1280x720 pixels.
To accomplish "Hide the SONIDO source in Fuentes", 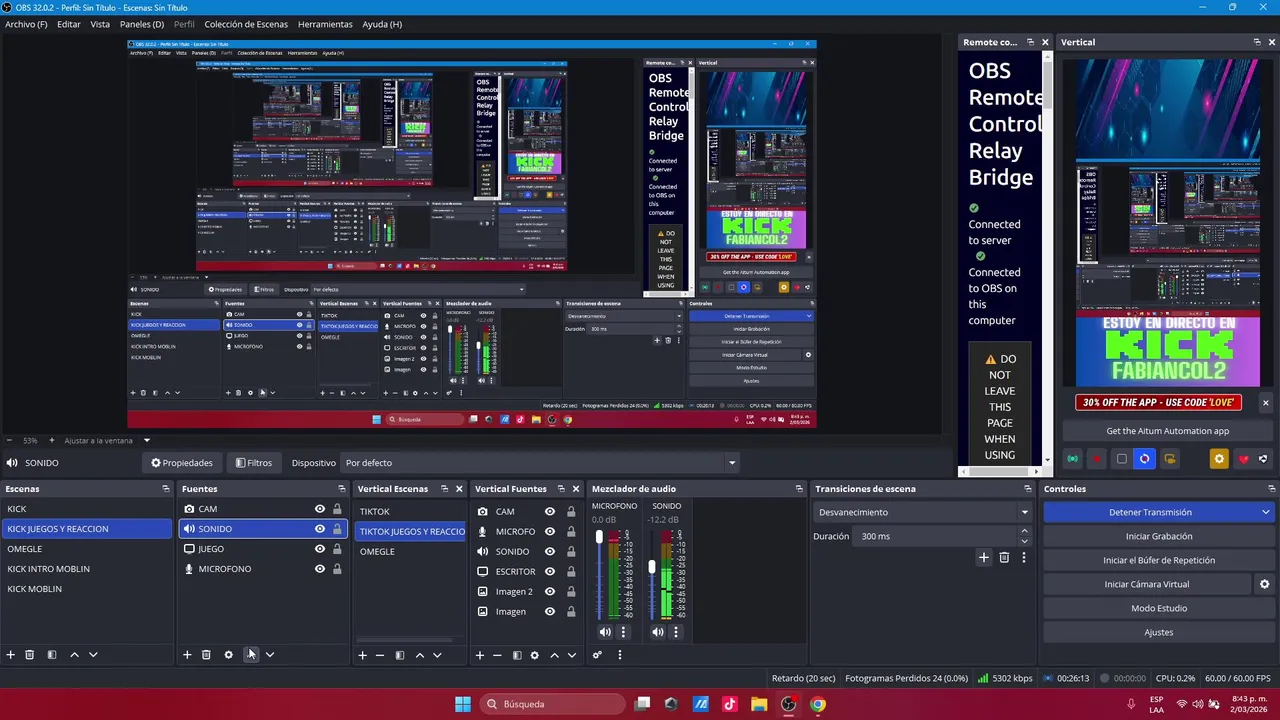I will (320, 529).
